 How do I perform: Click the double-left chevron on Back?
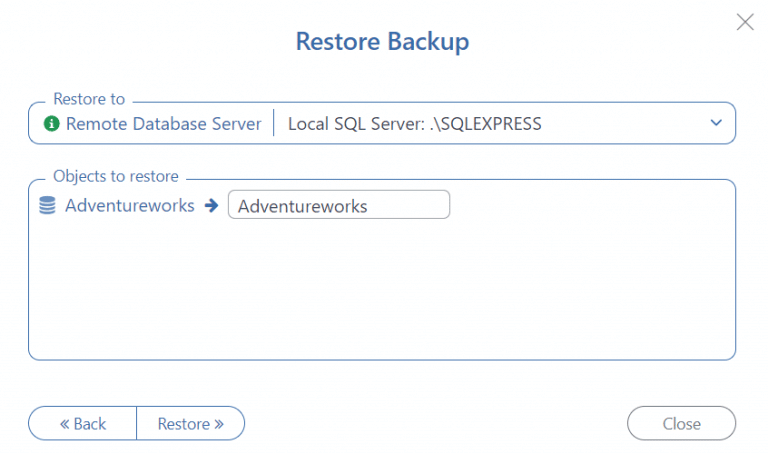(x=64, y=424)
